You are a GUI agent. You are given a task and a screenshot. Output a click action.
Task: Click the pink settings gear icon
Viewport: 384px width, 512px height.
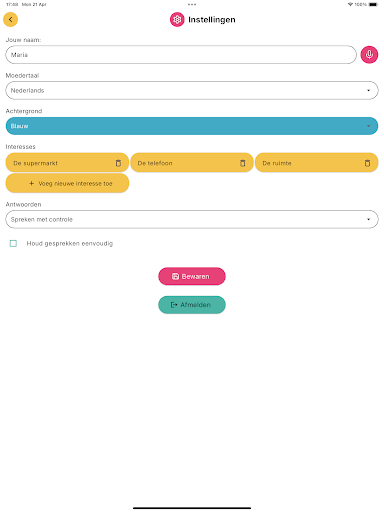pyautogui.click(x=177, y=20)
